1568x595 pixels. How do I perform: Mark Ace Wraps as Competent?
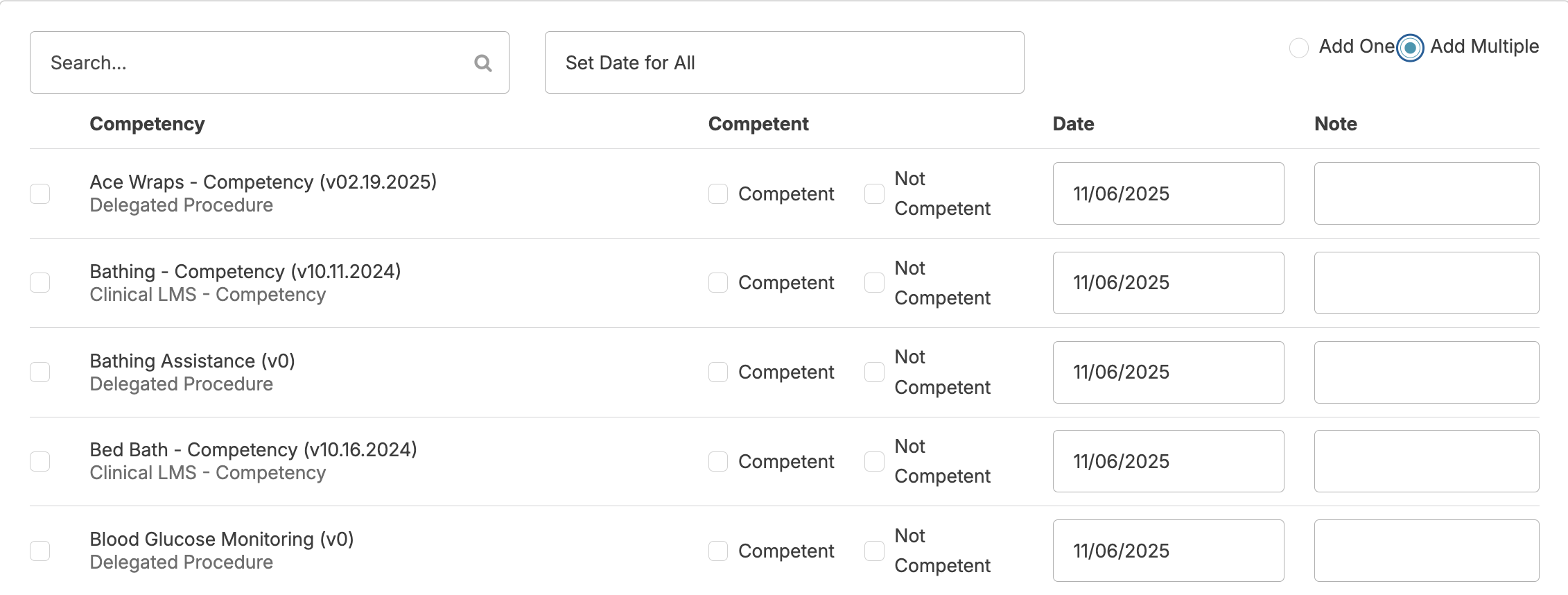718,193
